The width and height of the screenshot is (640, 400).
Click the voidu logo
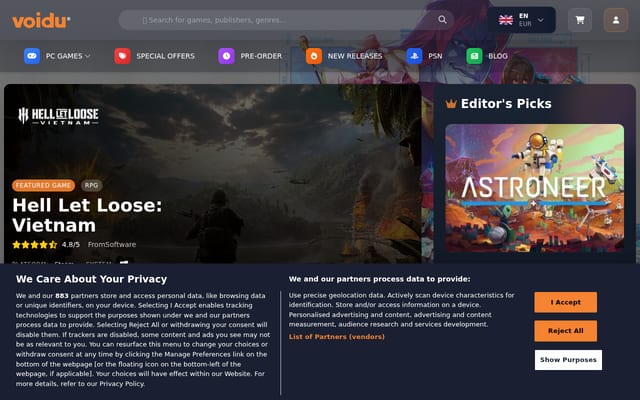[x=41, y=20]
